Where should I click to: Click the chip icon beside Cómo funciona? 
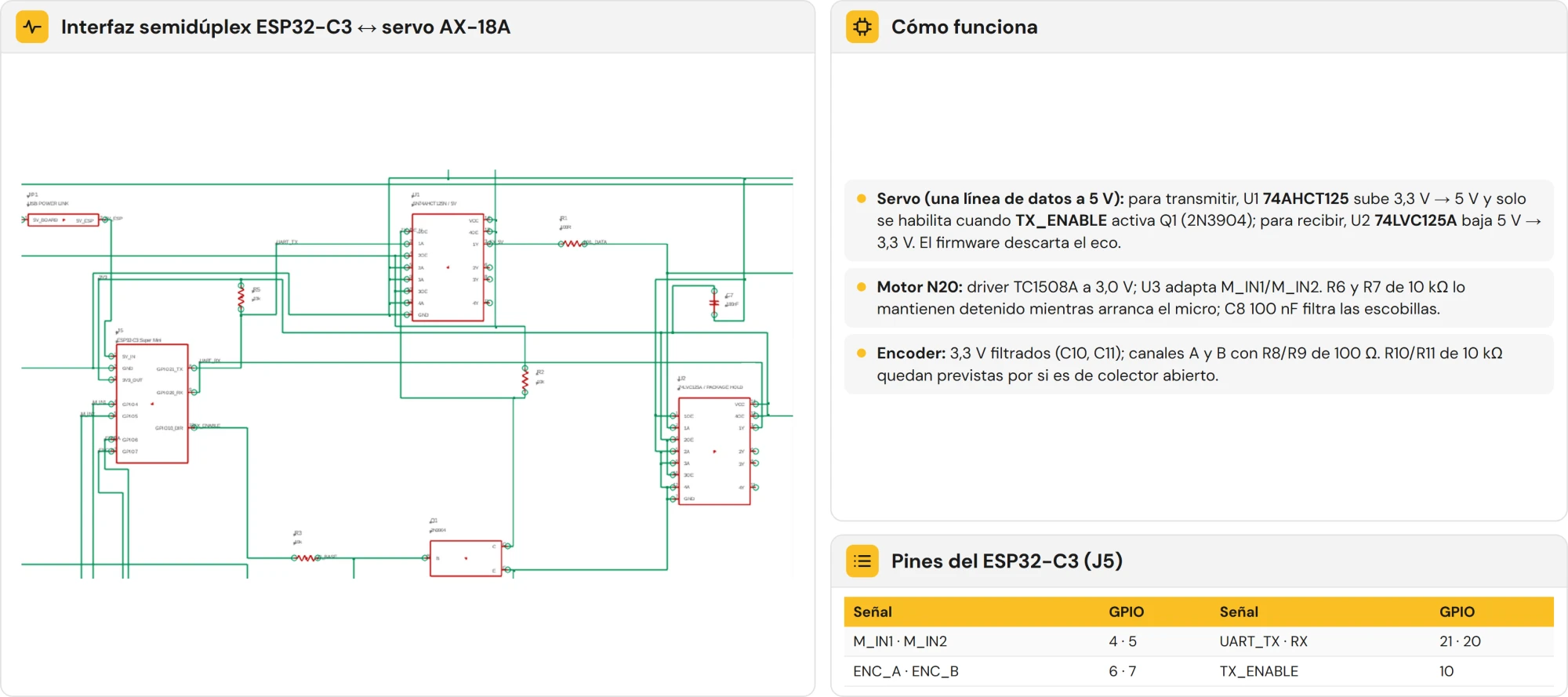[862, 27]
